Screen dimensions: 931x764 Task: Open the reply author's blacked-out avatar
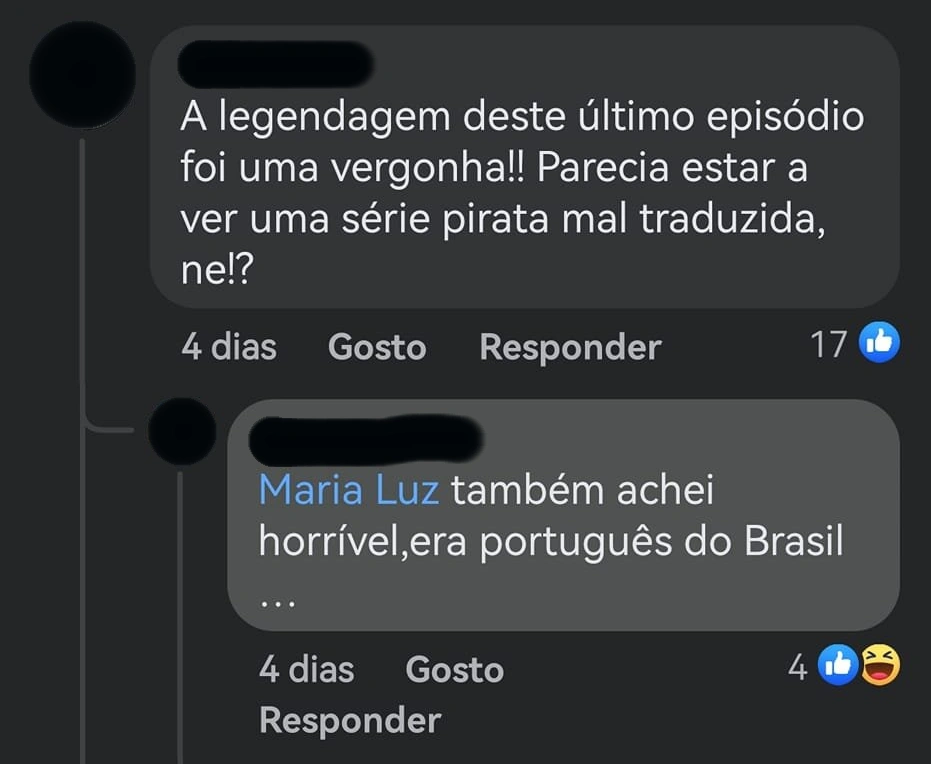click(182, 432)
